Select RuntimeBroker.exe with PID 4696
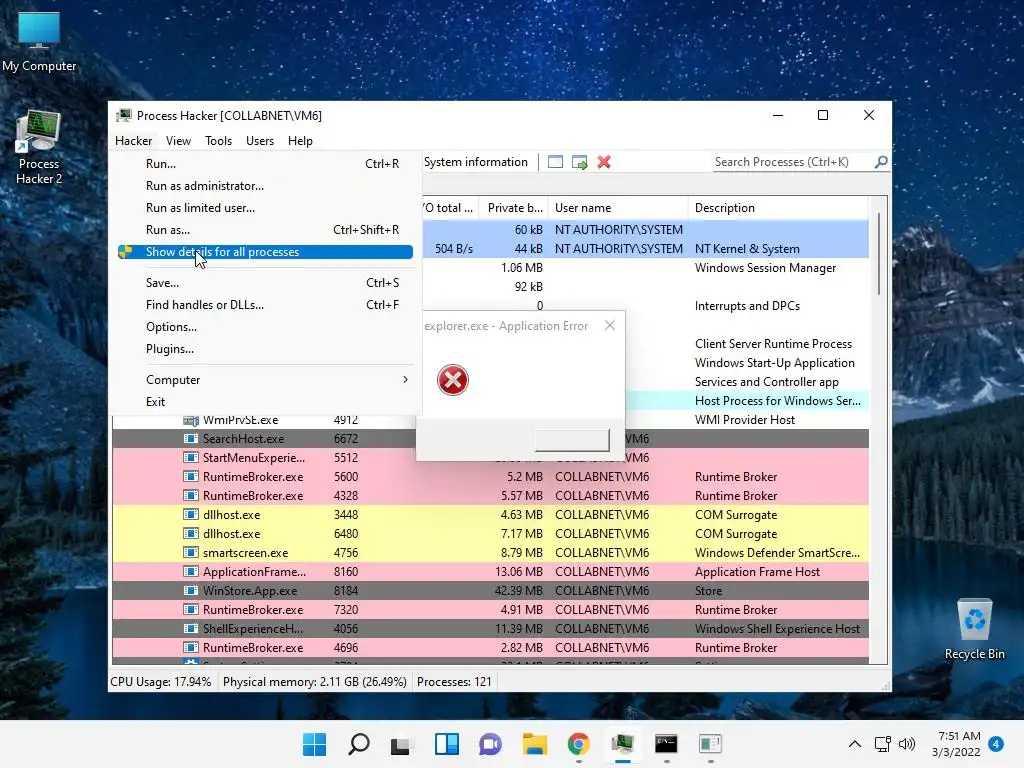Viewport: 1024px width, 768px height. (x=490, y=647)
